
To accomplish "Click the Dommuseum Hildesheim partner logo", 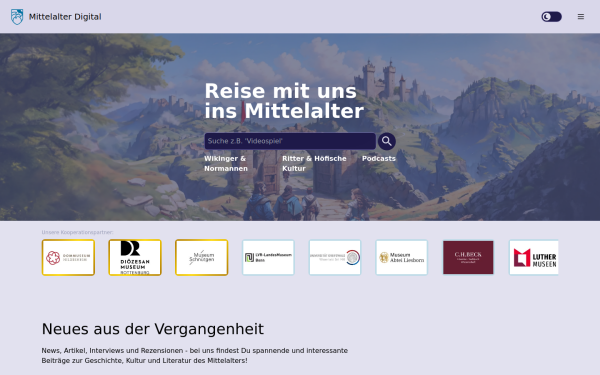I will 68,258.
